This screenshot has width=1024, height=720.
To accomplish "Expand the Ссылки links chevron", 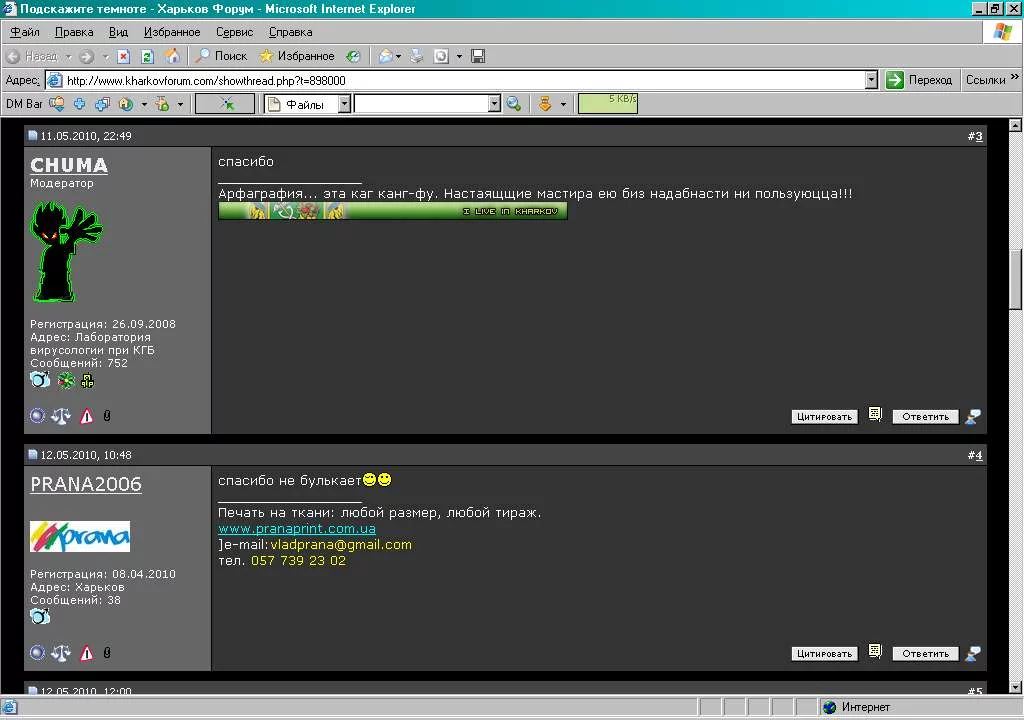I will point(1014,77).
